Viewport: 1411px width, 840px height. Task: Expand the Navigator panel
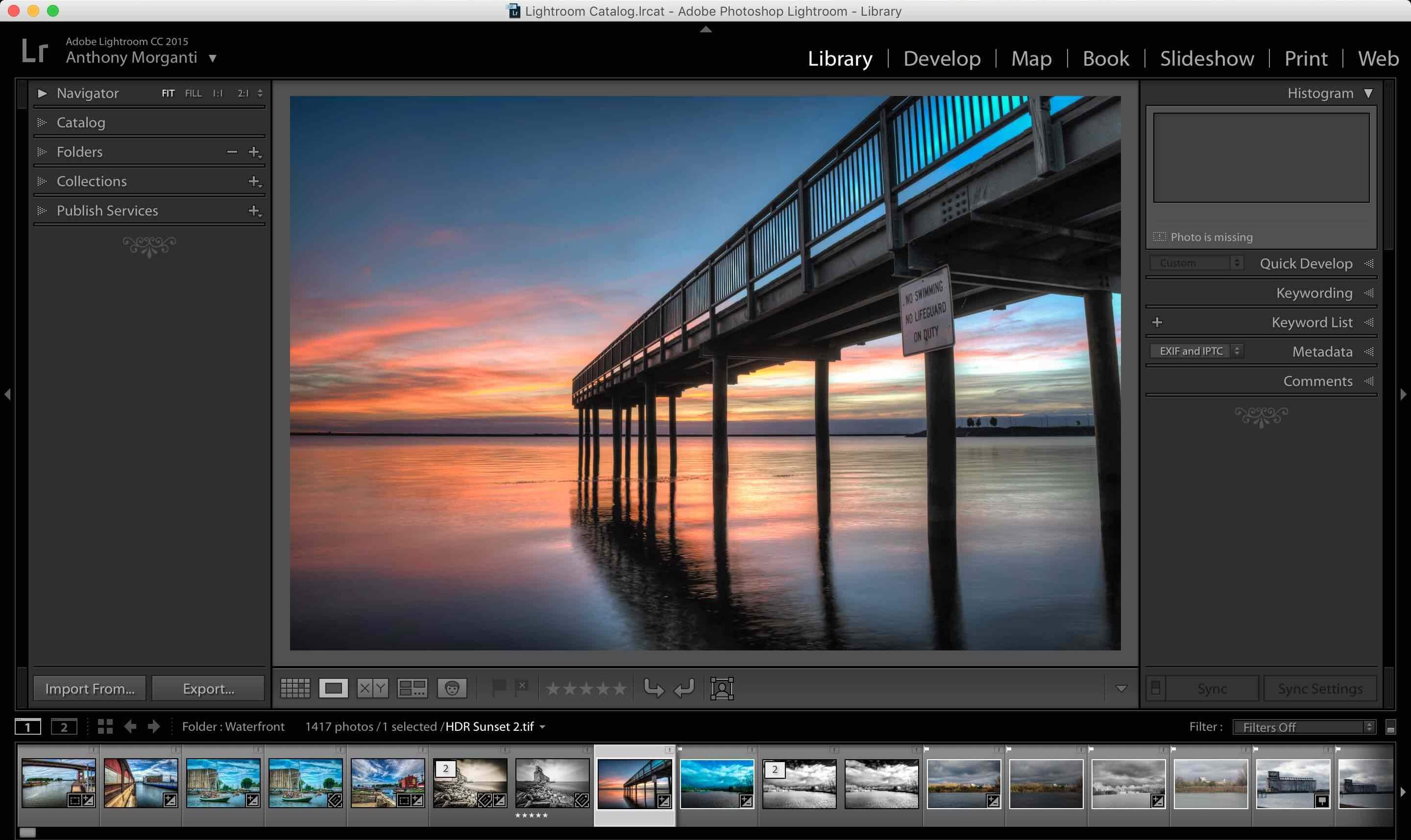pos(41,92)
